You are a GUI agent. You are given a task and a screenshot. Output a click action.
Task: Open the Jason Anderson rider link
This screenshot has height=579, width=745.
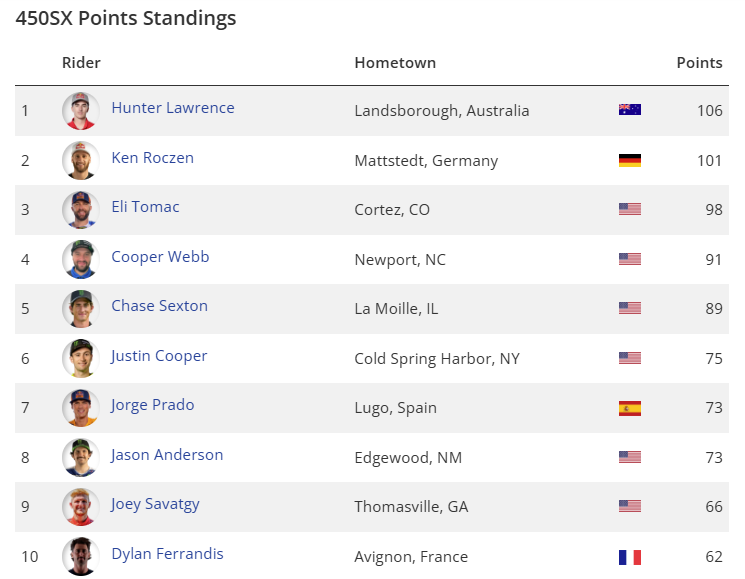[x=167, y=454]
